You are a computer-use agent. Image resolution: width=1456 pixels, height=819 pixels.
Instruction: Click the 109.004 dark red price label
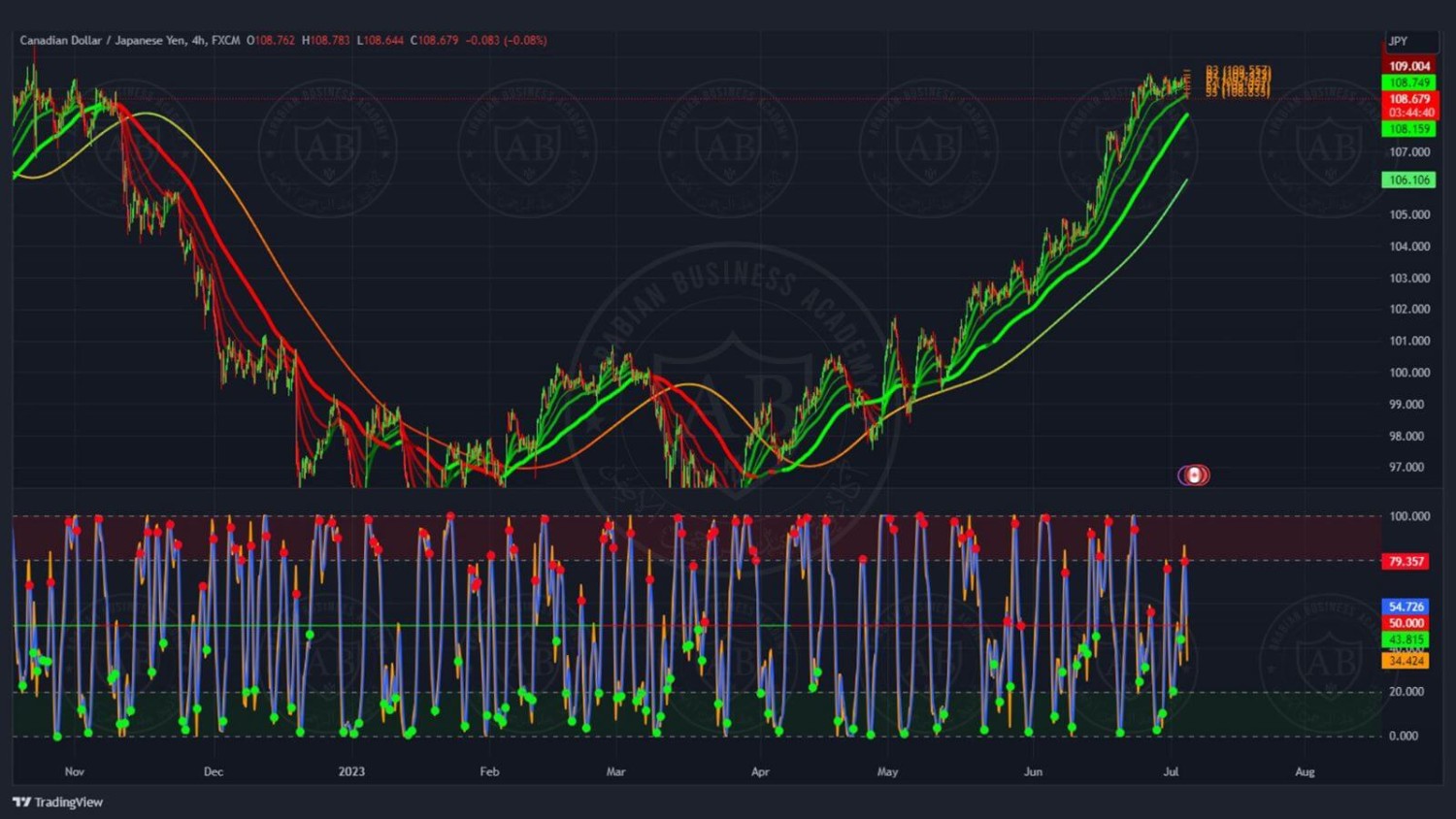[x=1409, y=66]
